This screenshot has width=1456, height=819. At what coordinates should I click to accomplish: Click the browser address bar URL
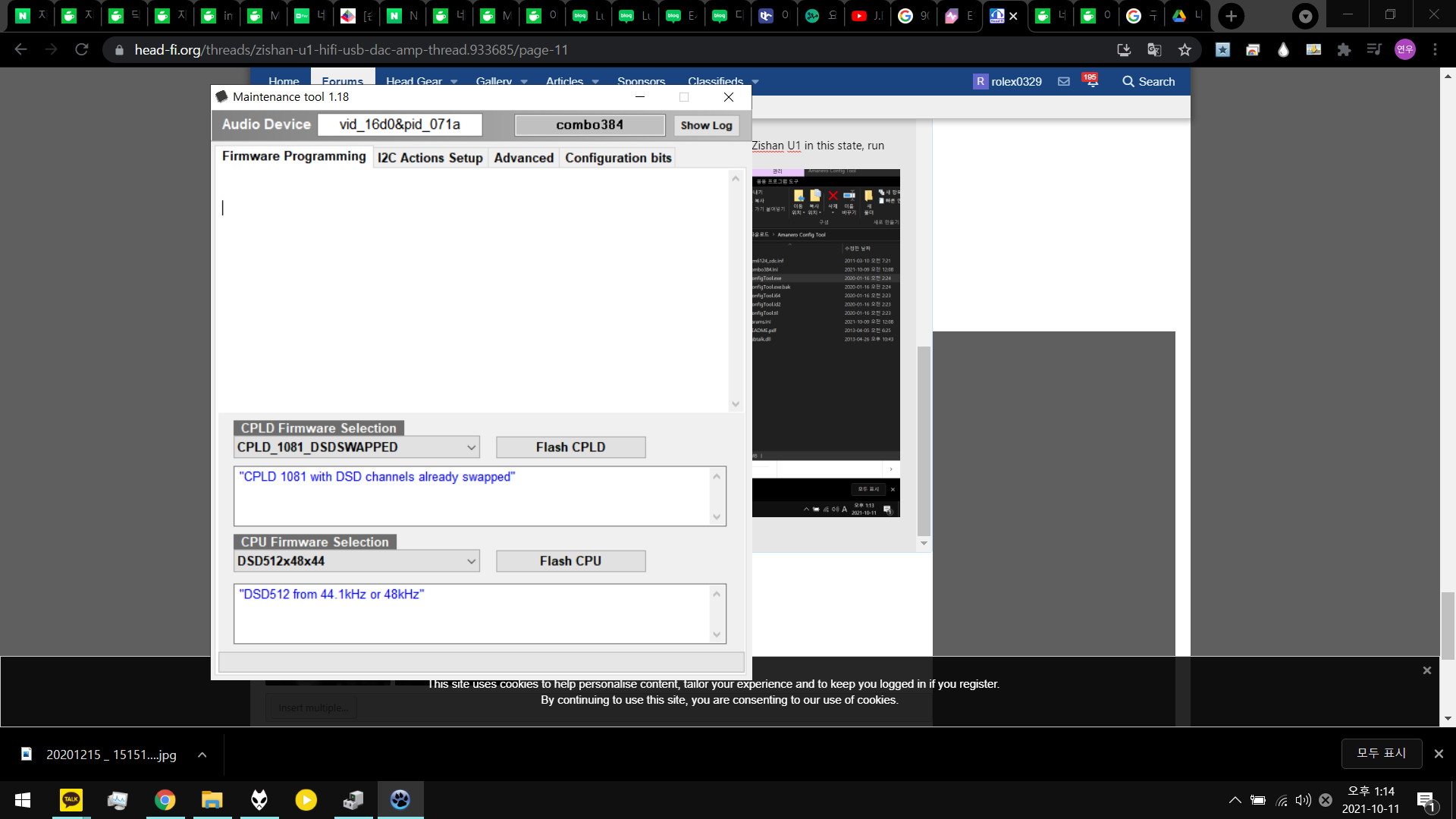pos(351,49)
